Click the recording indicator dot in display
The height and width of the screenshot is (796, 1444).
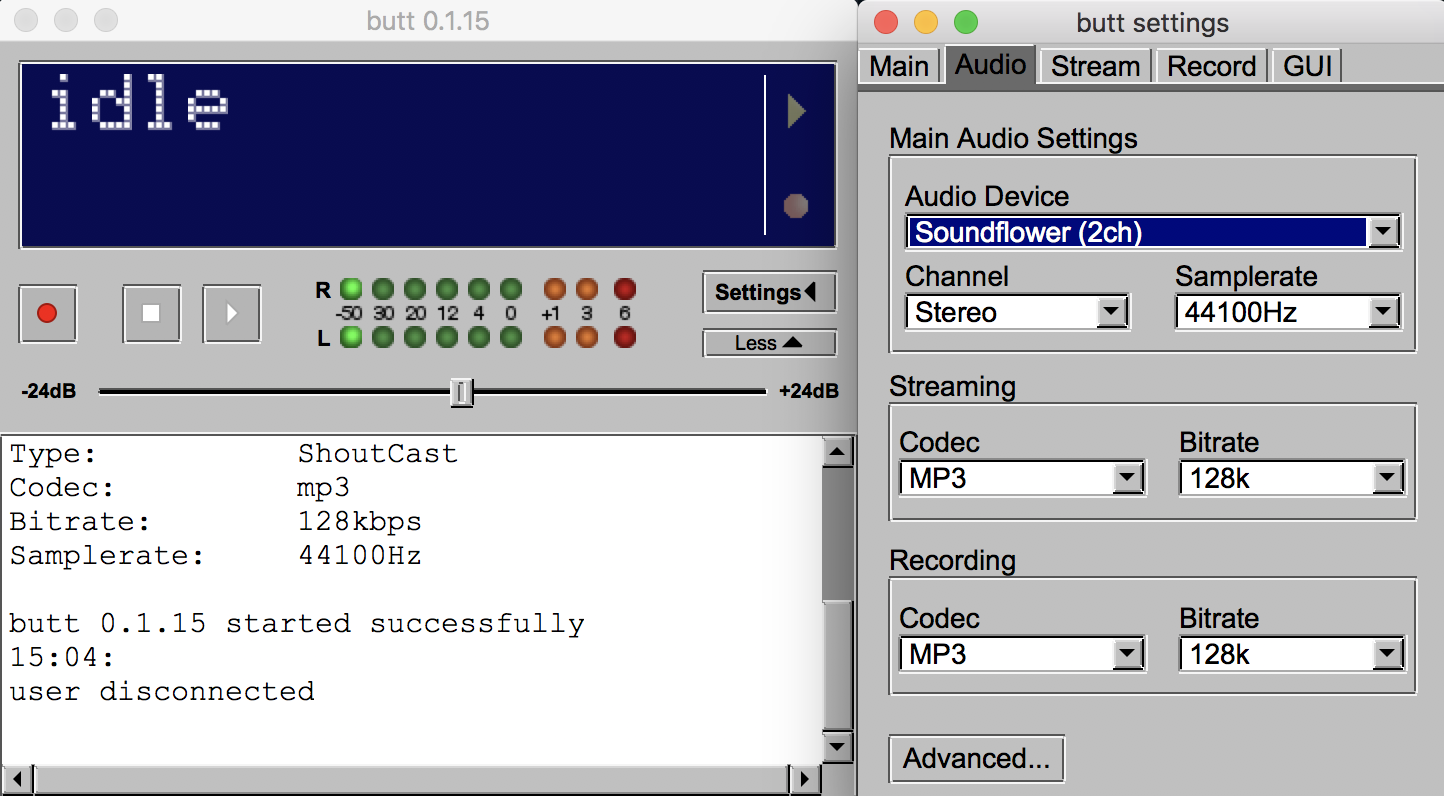click(x=796, y=206)
